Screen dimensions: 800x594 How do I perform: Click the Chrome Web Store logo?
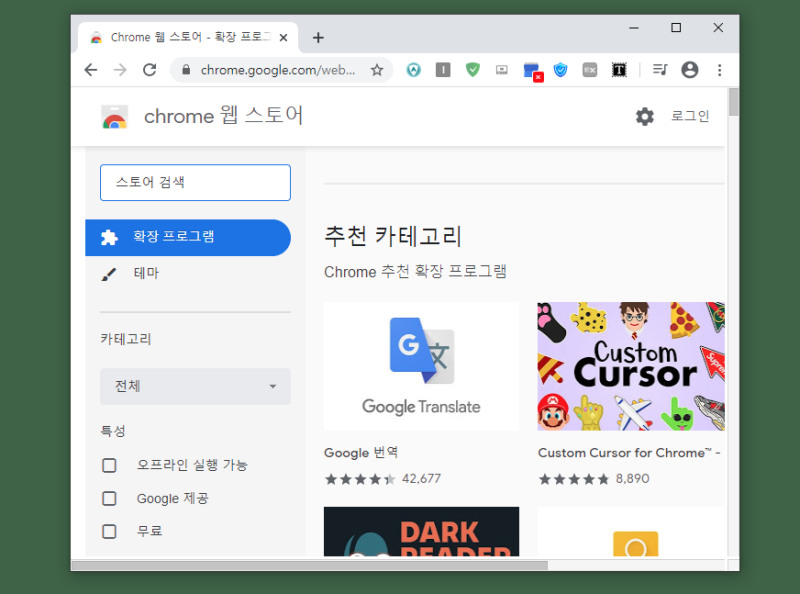pos(114,116)
